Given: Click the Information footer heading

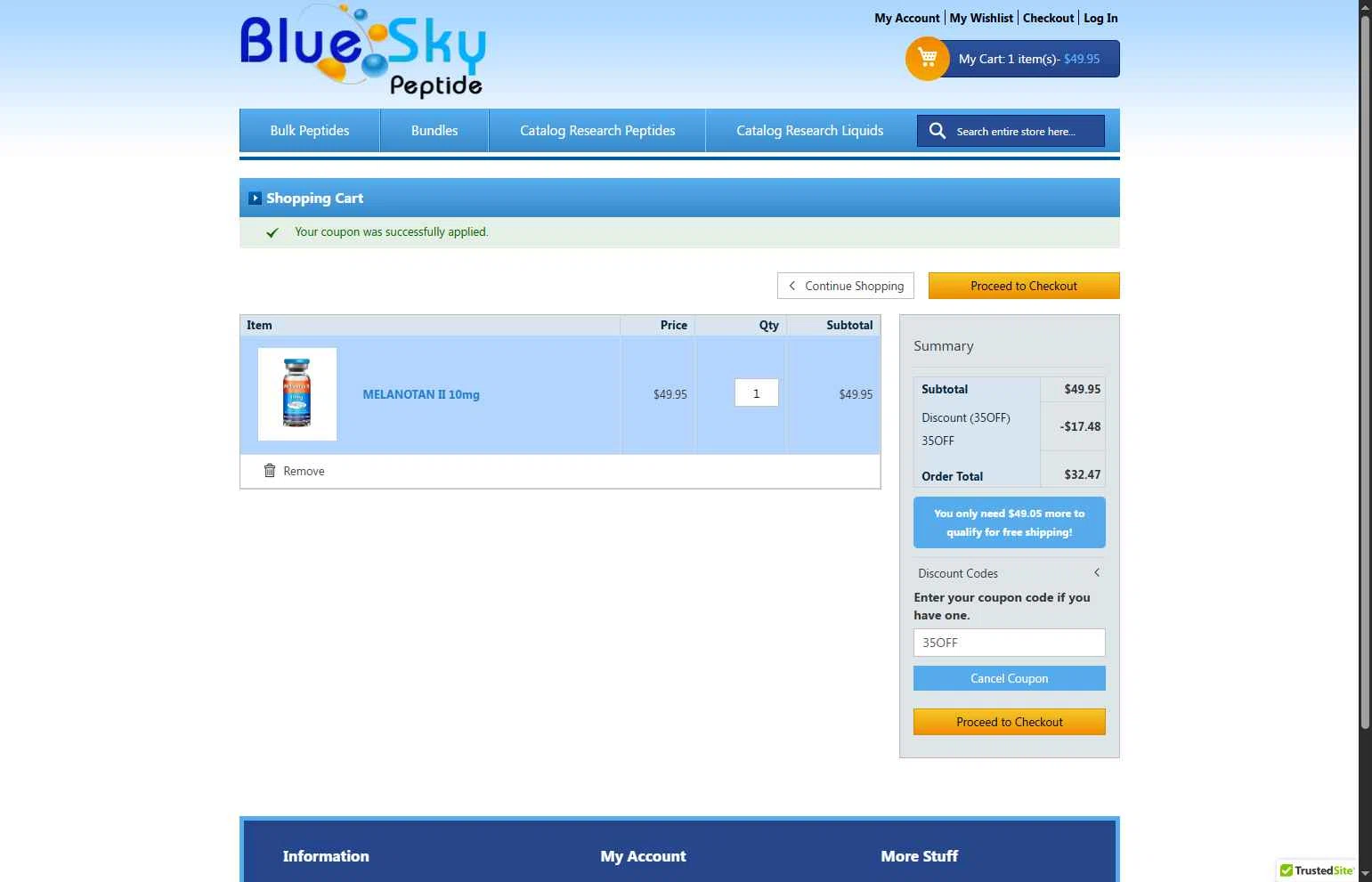Looking at the screenshot, I should pos(326,856).
